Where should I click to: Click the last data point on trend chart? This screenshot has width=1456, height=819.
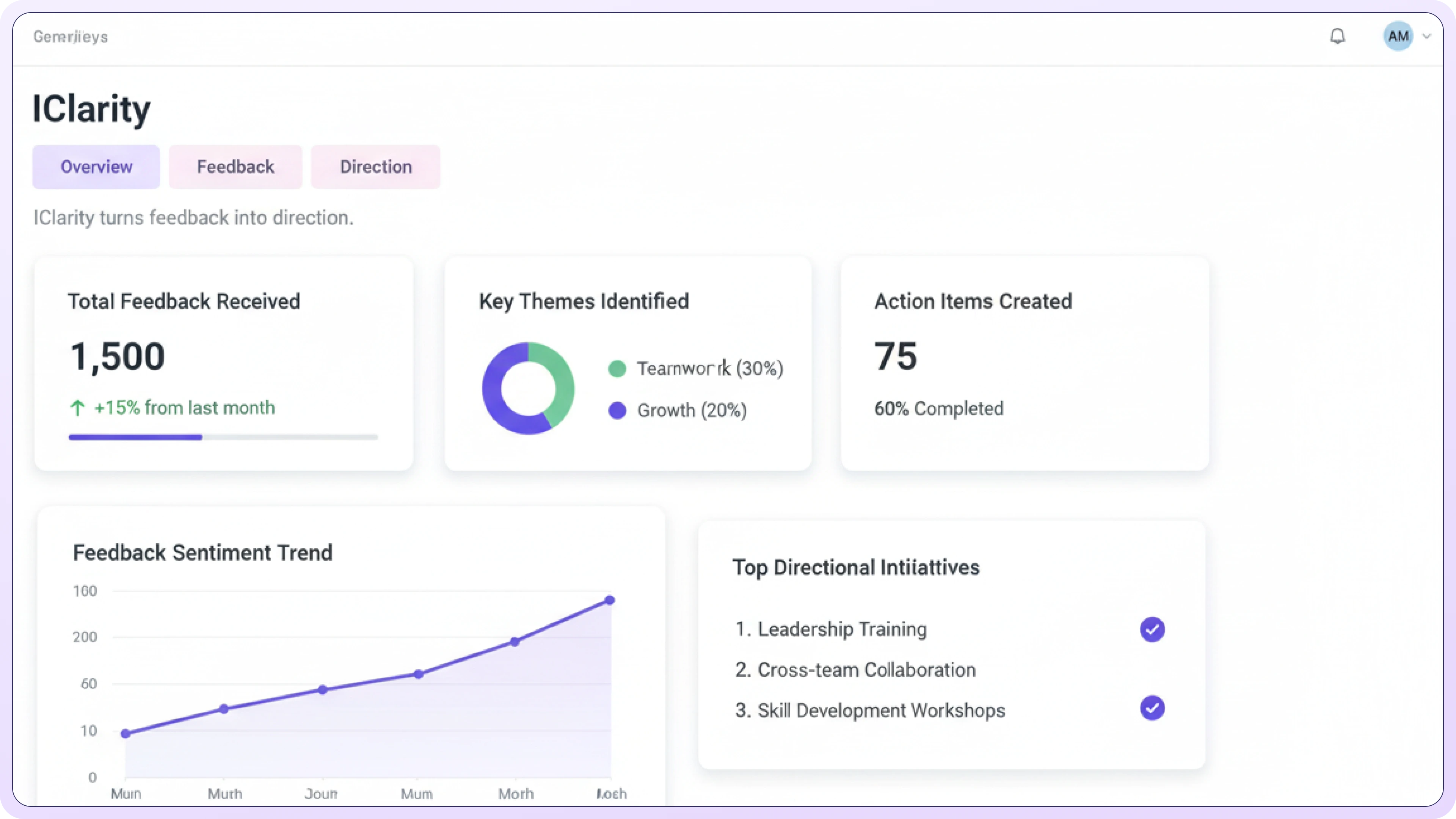(x=609, y=600)
